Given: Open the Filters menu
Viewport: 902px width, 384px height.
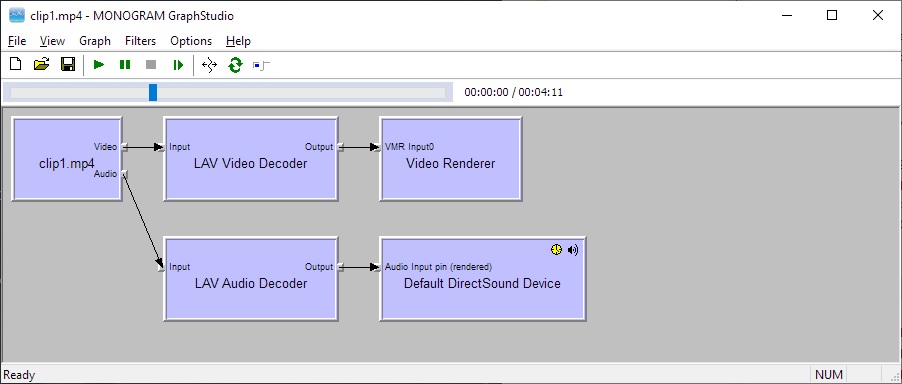Looking at the screenshot, I should 140,41.
